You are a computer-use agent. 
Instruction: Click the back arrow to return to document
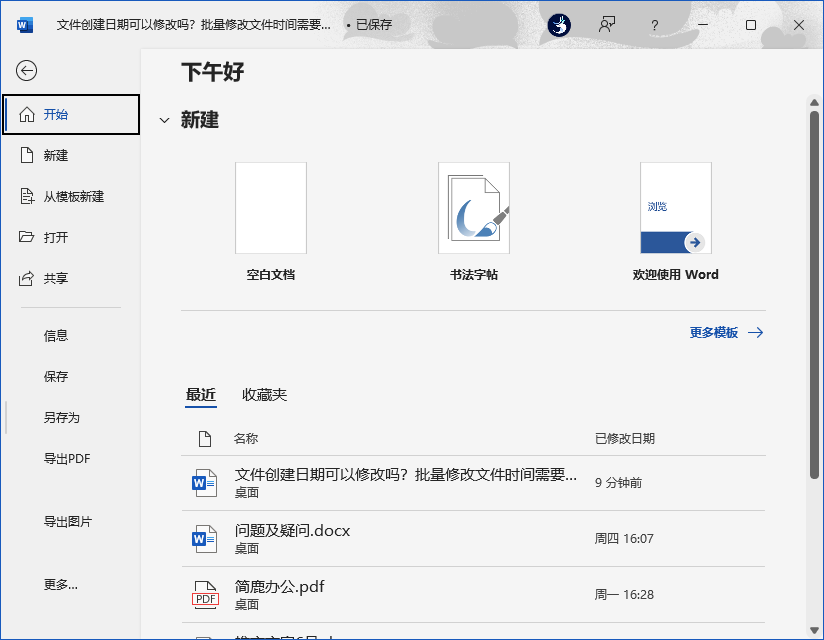[x=26, y=71]
